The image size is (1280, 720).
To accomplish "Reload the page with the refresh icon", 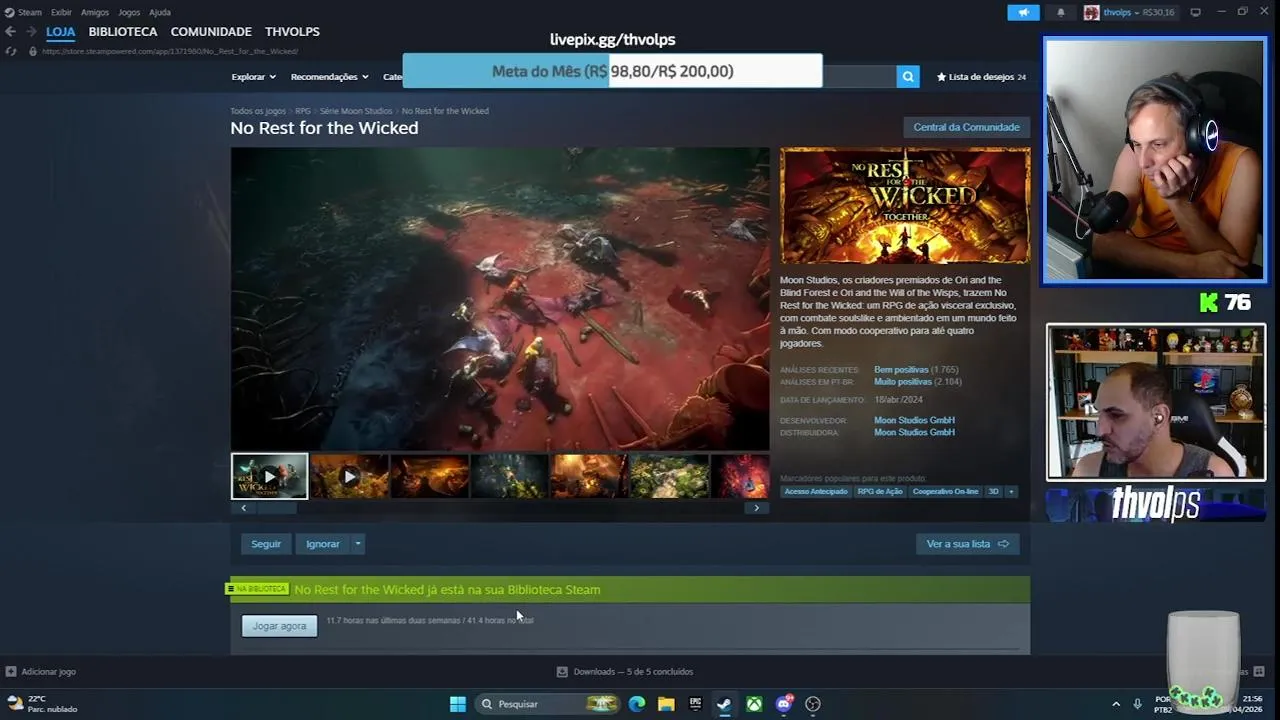I will [10, 51].
